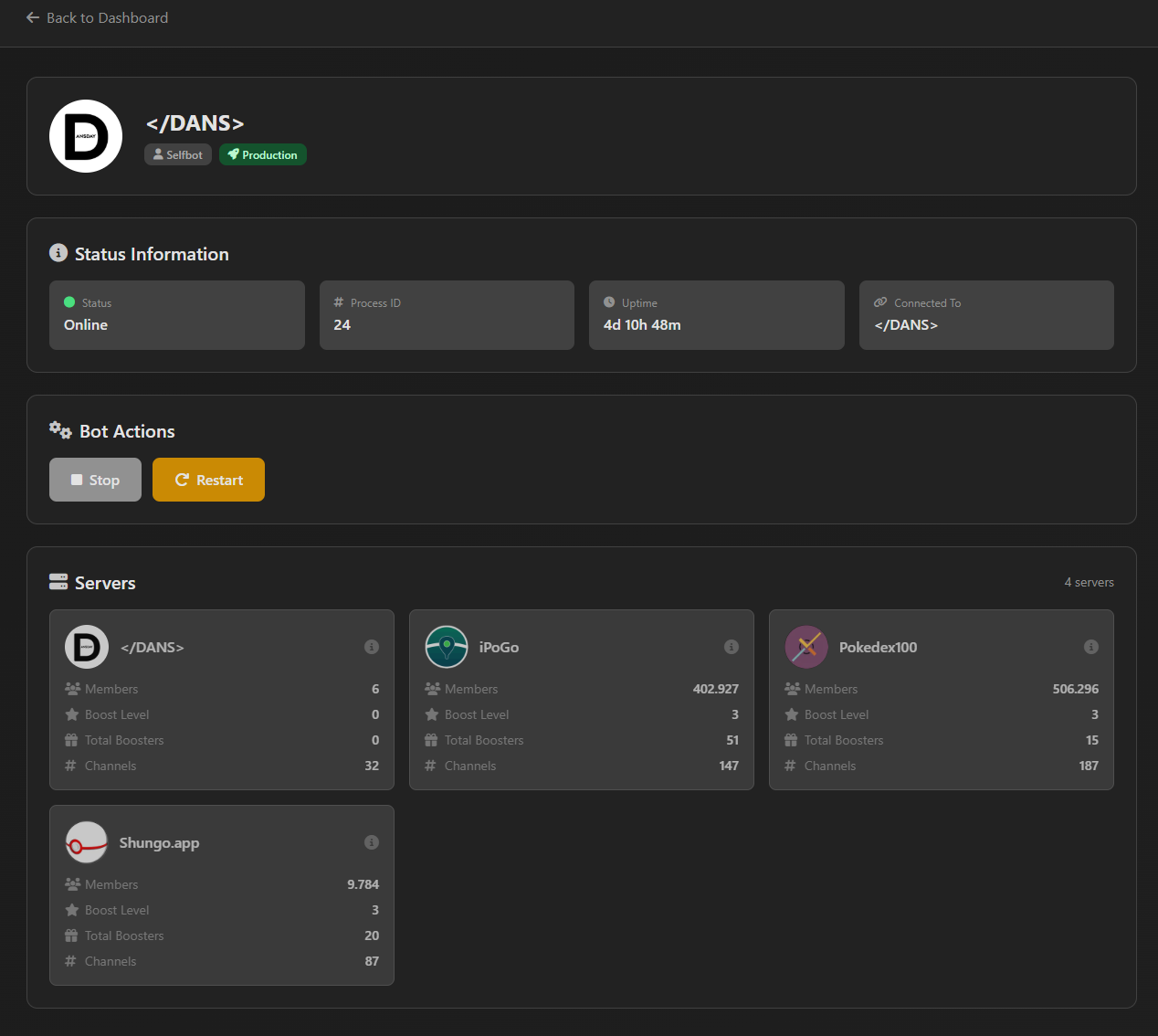Screen dimensions: 1158x1036
Task: Click Channels hash icon in Pokedex100 card
Action: 790,766
